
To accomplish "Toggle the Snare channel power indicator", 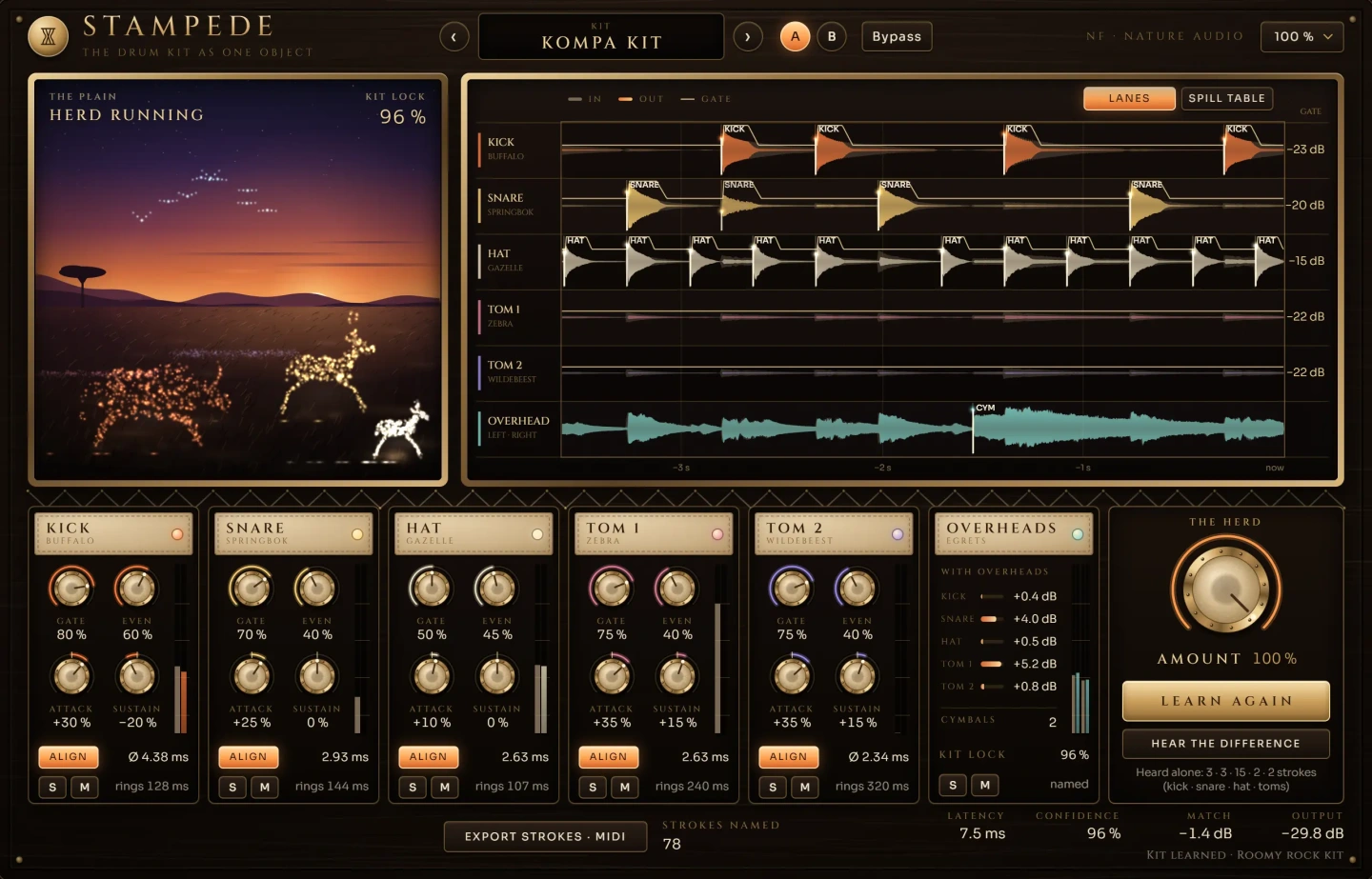I will (357, 534).
